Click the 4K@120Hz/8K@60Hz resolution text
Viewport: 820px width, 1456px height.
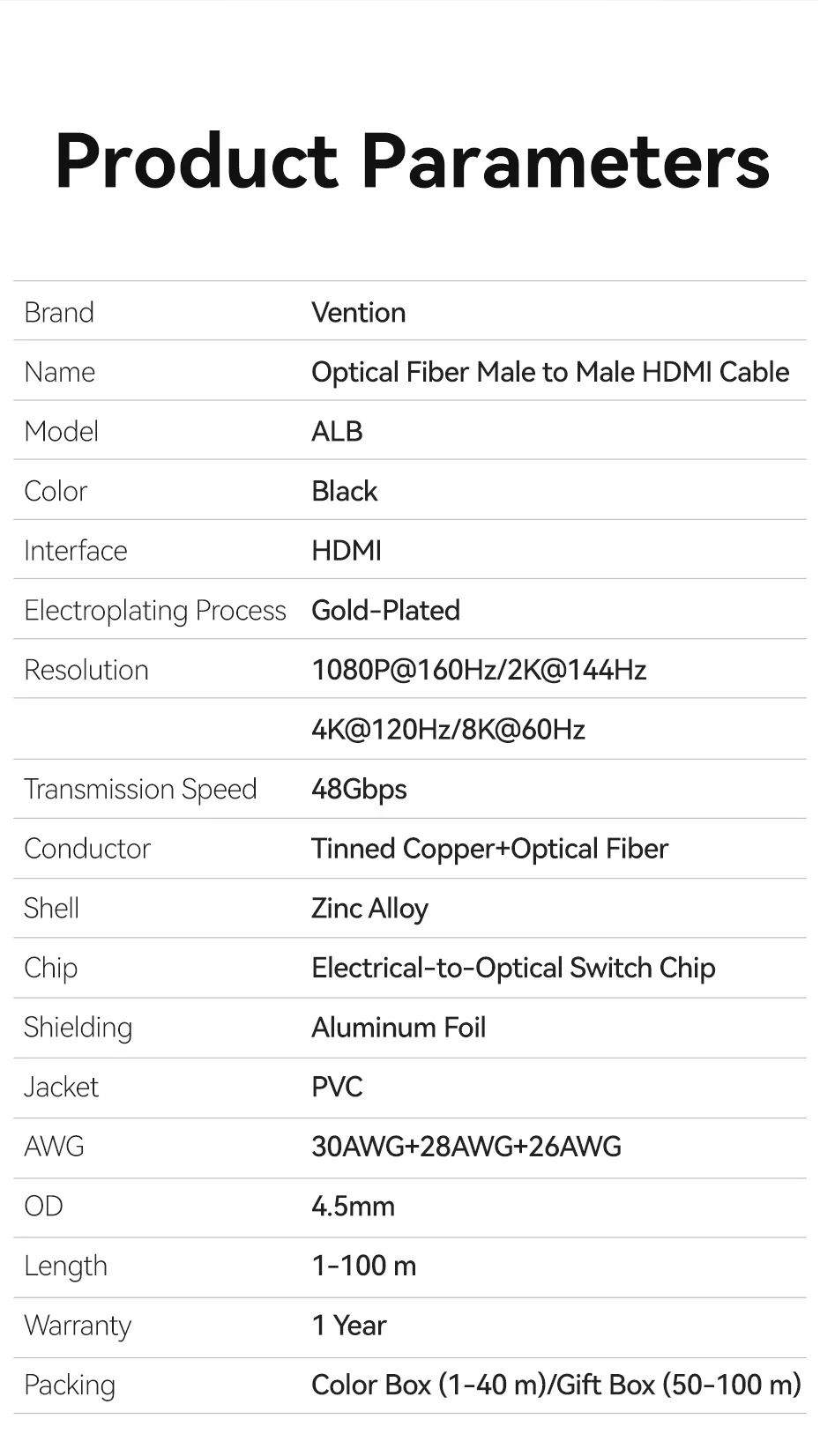point(448,730)
